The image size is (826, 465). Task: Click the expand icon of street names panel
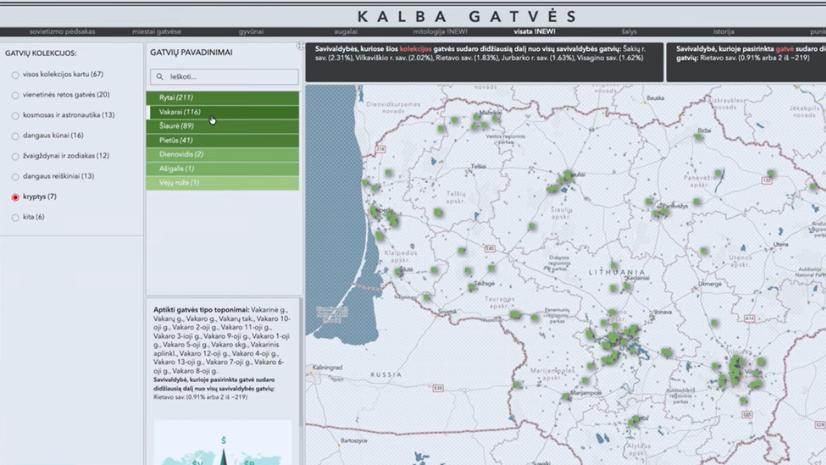(300, 46)
